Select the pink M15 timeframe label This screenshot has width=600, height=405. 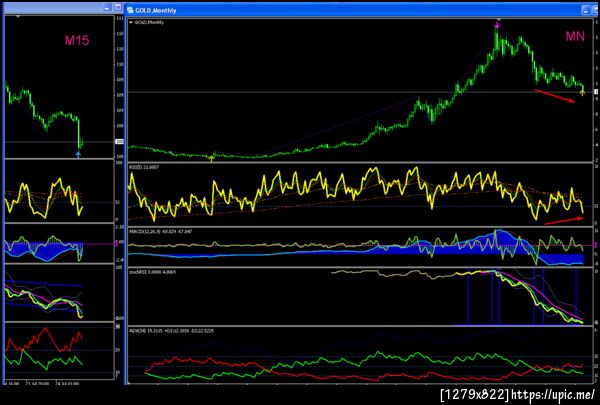click(x=77, y=40)
